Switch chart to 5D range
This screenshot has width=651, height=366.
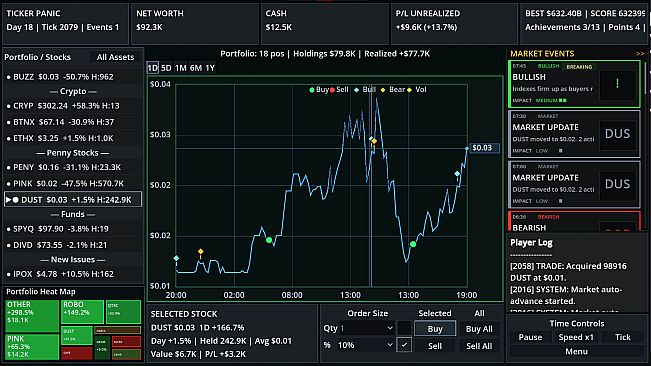(166, 68)
